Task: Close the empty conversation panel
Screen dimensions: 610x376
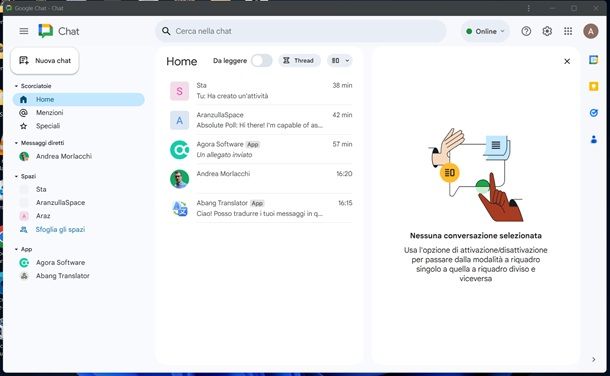Action: [x=567, y=61]
